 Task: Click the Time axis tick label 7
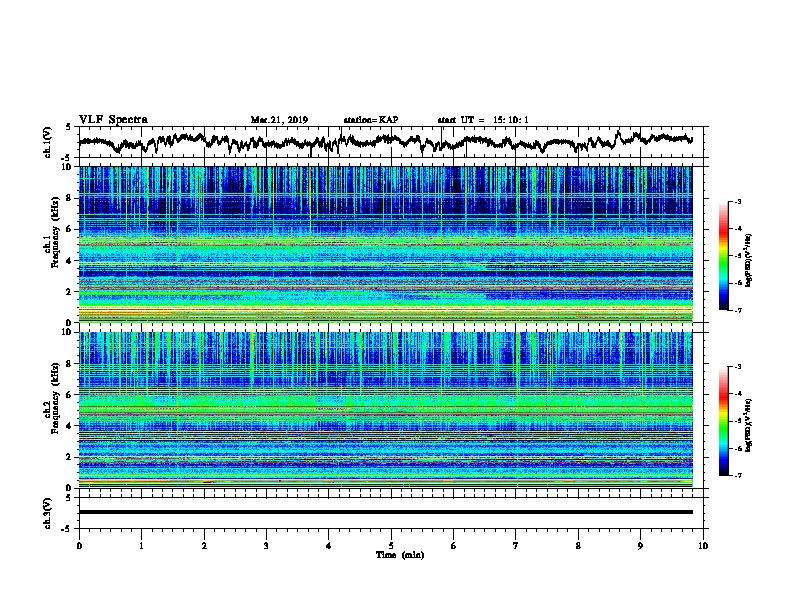[x=516, y=546]
